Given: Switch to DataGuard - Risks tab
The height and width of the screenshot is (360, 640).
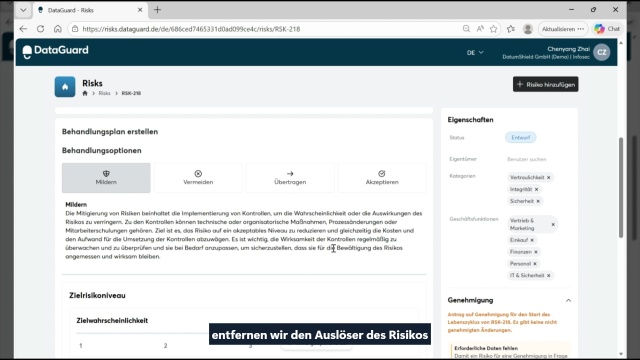Looking at the screenshot, I should click(x=90, y=10).
